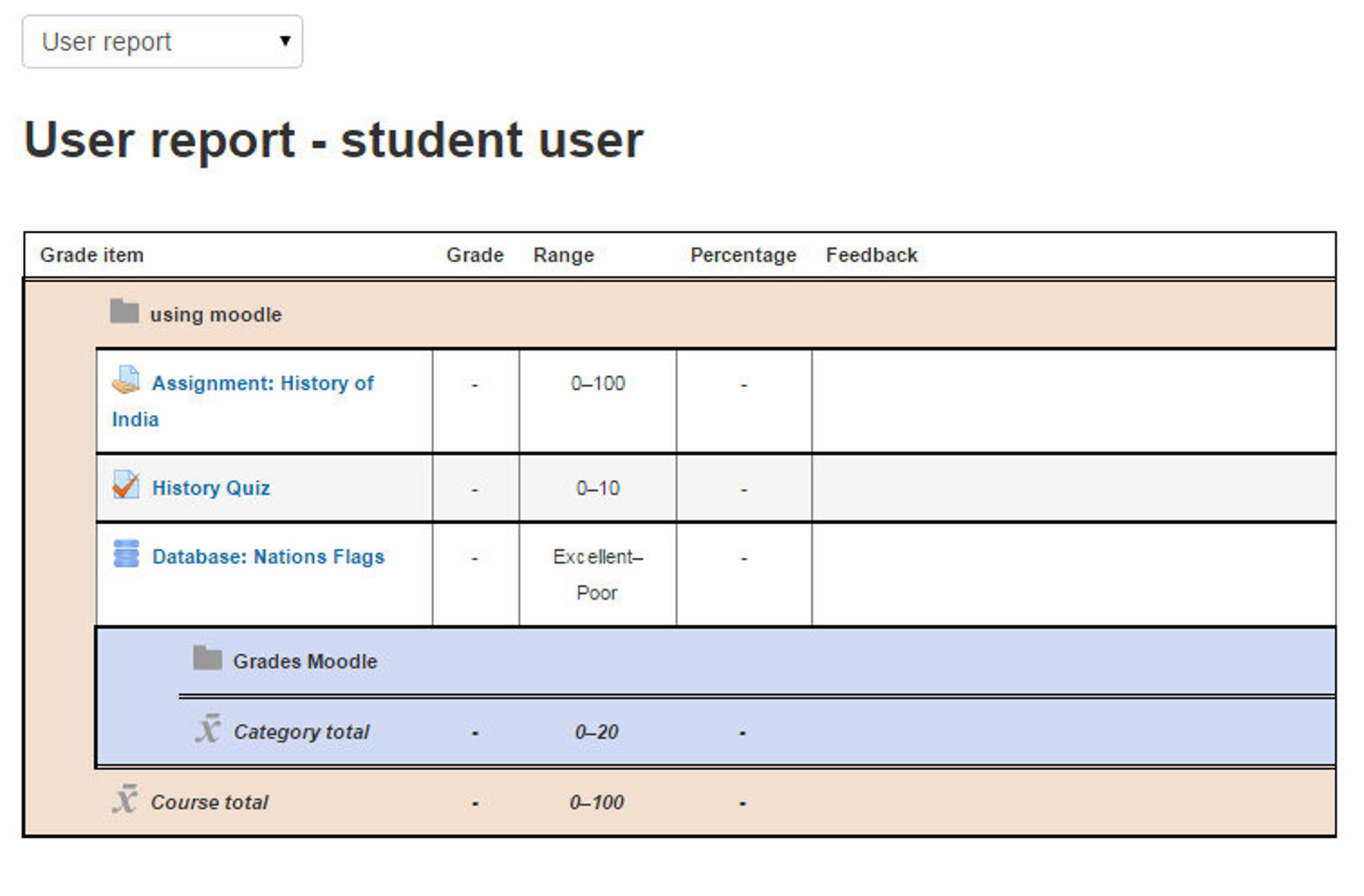The image size is (1364, 896).
Task: Click the Feedback column header
Action: coord(870,255)
